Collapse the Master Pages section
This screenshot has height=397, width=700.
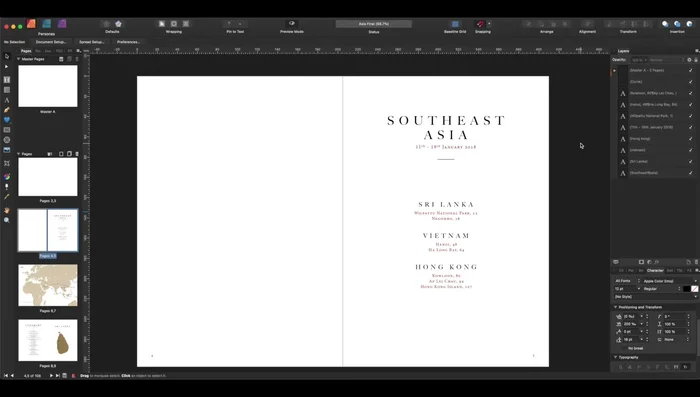point(18,59)
